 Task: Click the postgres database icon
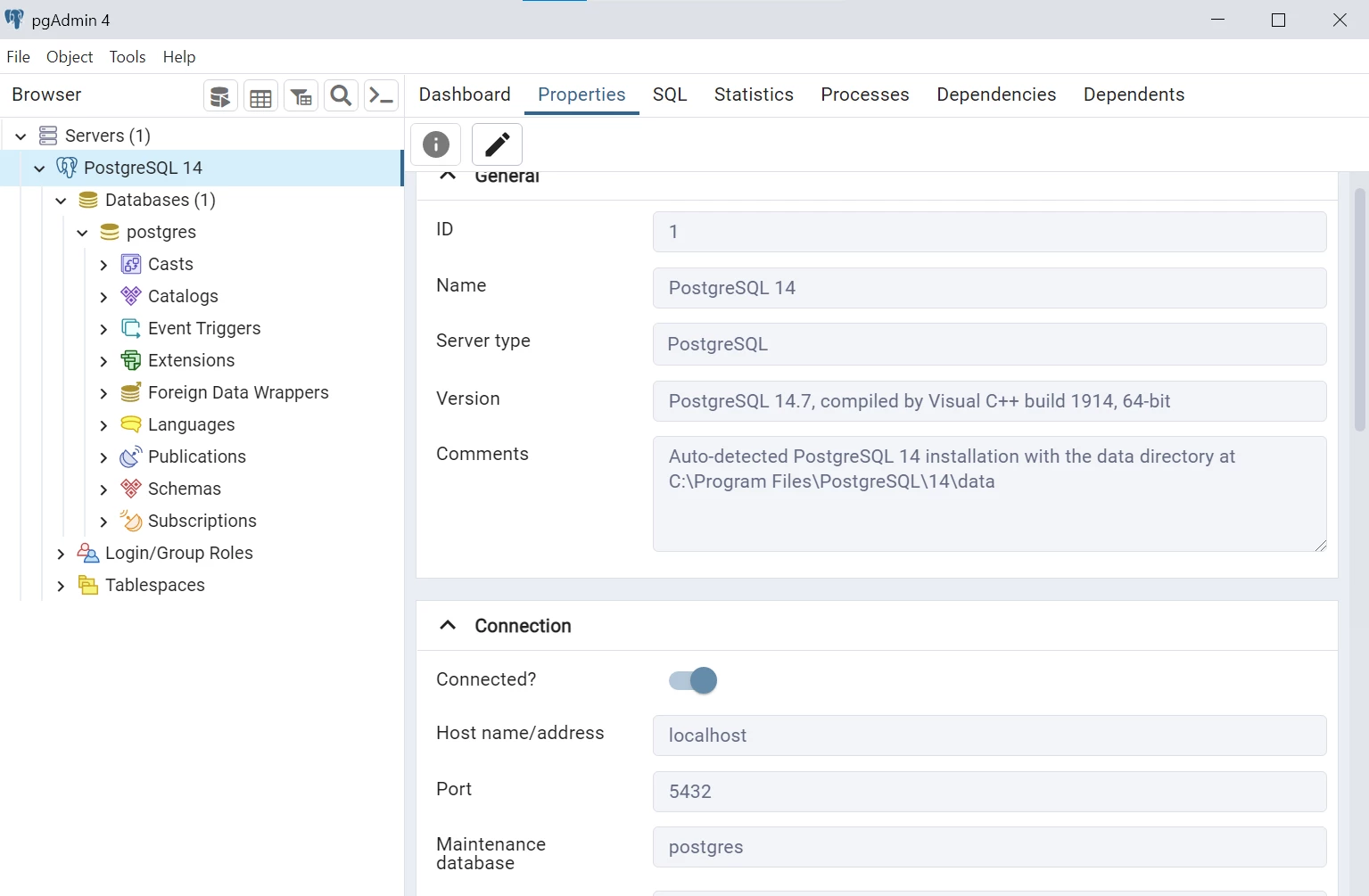[x=110, y=232]
